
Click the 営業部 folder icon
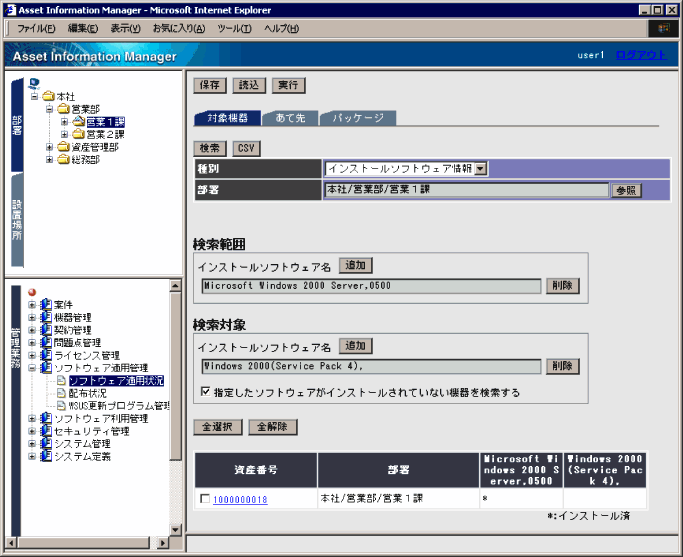[x=64, y=109]
